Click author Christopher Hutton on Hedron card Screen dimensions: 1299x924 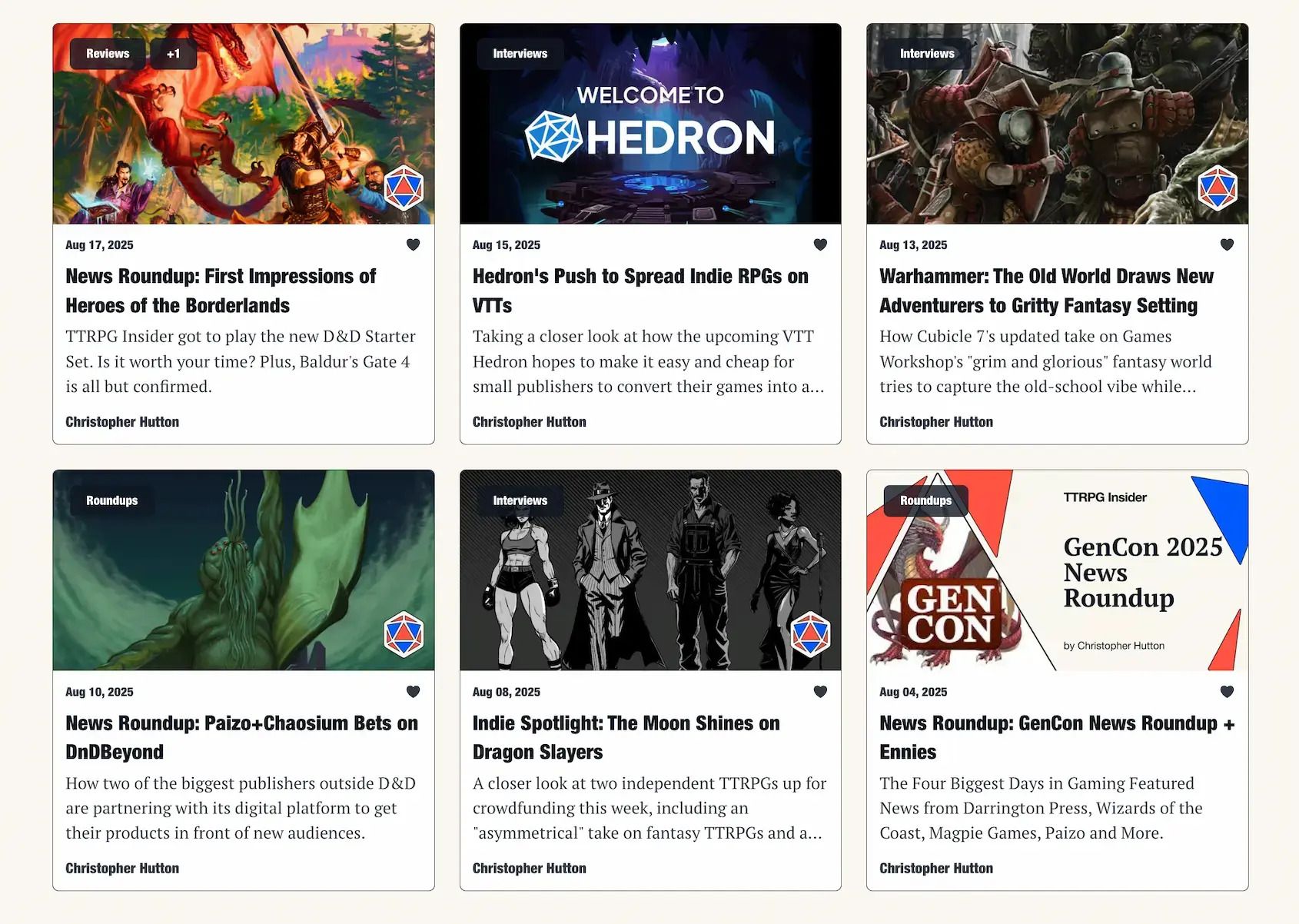click(530, 422)
